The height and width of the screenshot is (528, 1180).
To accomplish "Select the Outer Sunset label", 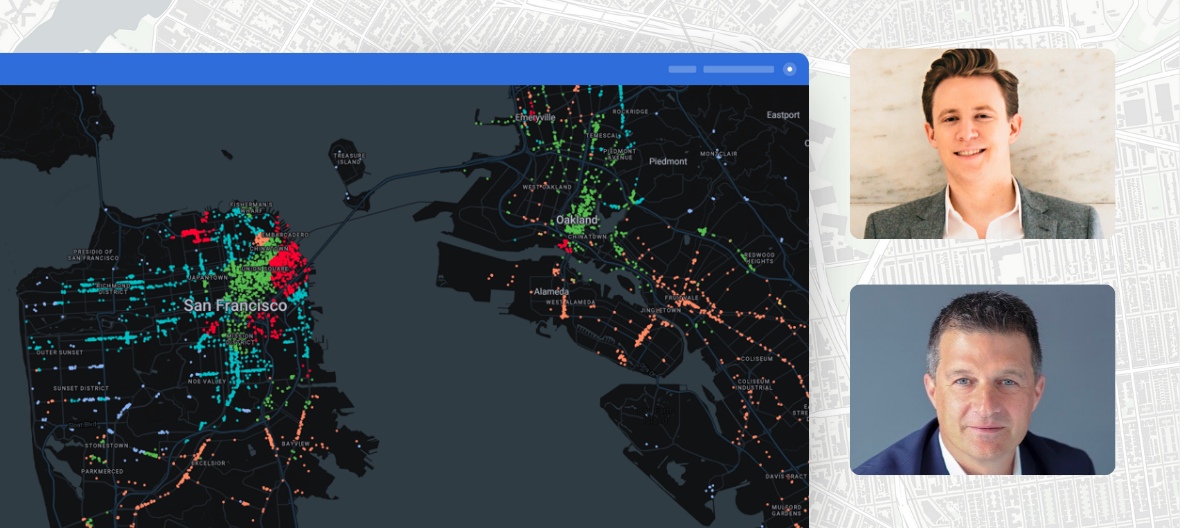I will tap(57, 352).
